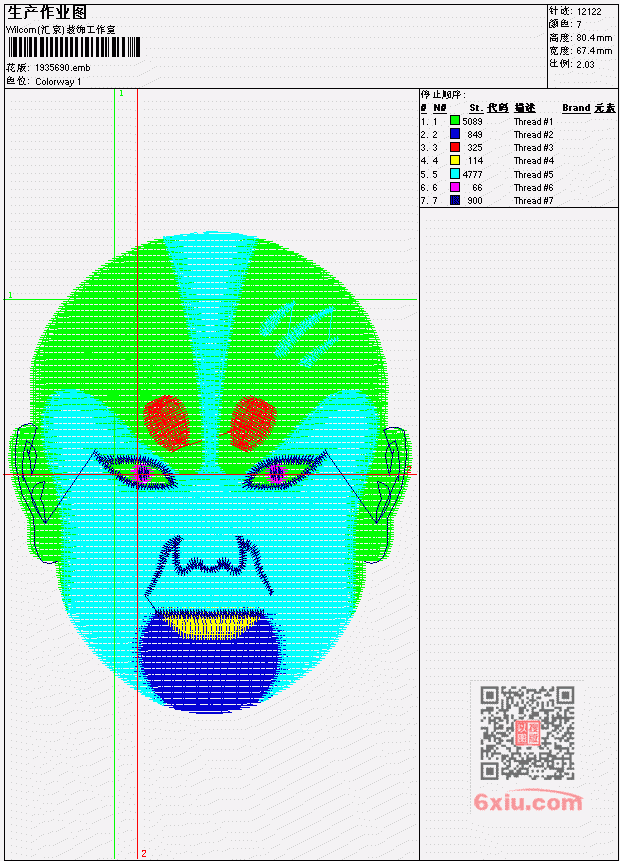Click the stitch count '4777'
Image resolution: width=620 pixels, height=861 pixels.
[472, 175]
